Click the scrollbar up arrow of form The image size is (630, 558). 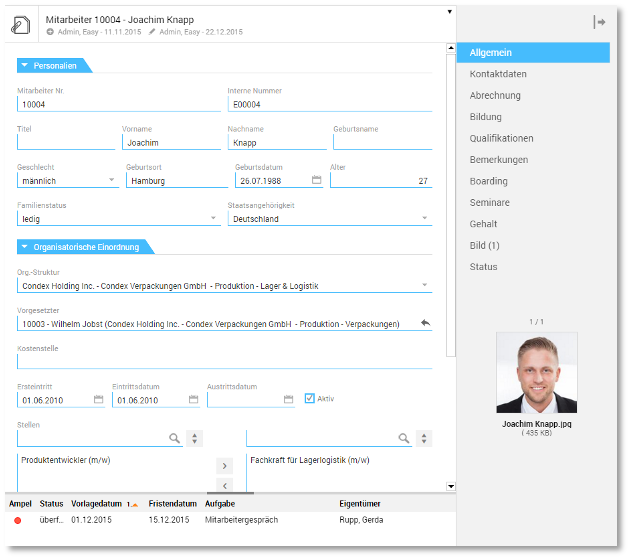451,48
